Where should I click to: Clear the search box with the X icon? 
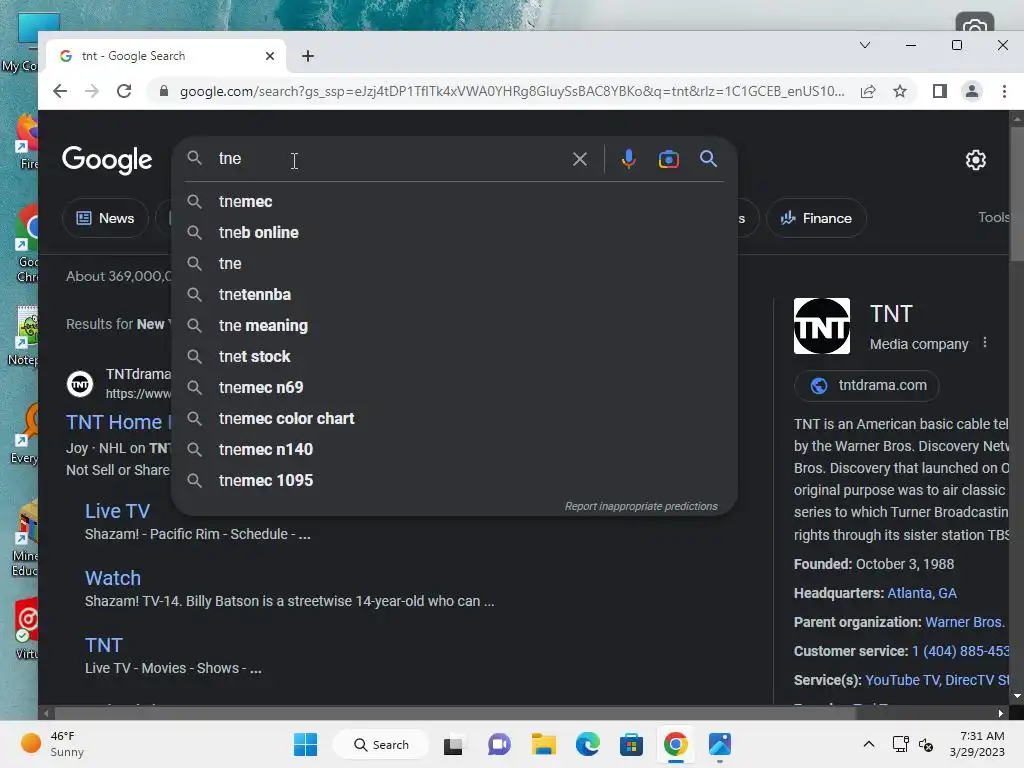(579, 159)
